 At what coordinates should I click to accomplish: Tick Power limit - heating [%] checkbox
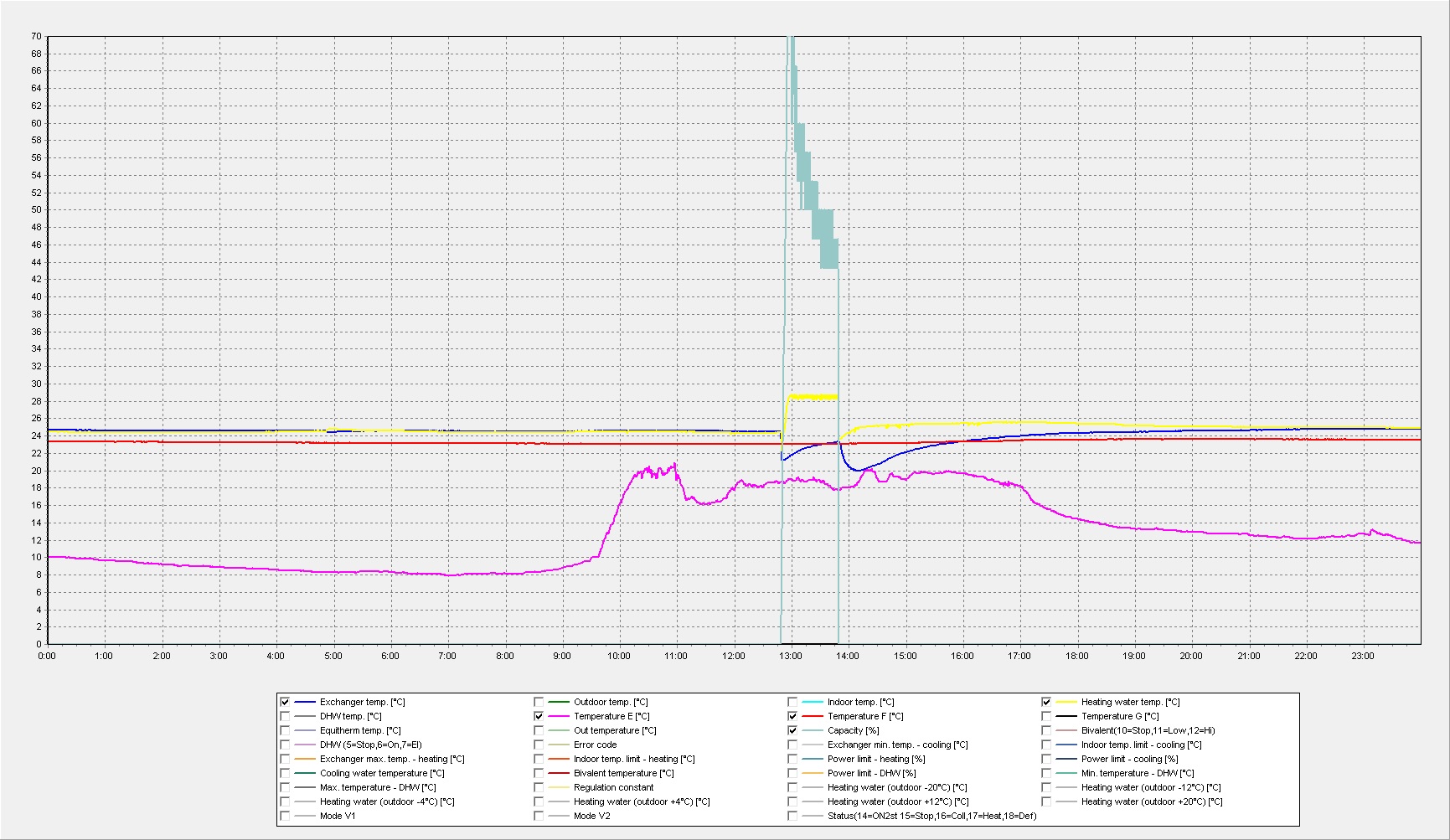click(x=792, y=759)
